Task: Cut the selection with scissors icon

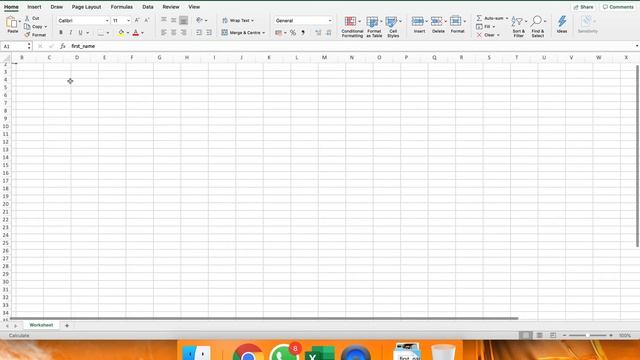Action: (27, 18)
